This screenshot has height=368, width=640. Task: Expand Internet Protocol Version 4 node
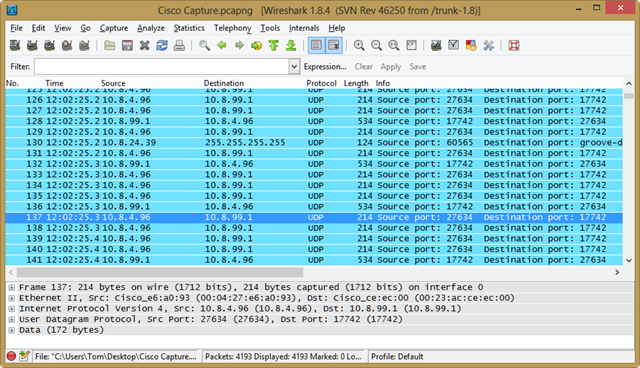point(12,309)
